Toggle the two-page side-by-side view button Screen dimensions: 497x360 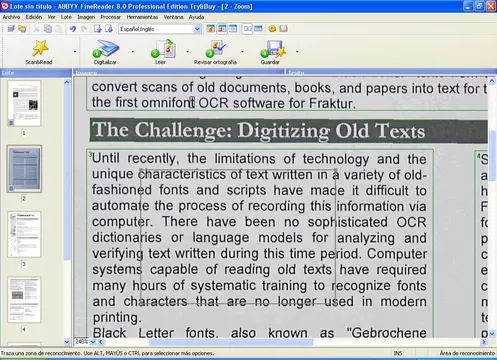[x=247, y=29]
